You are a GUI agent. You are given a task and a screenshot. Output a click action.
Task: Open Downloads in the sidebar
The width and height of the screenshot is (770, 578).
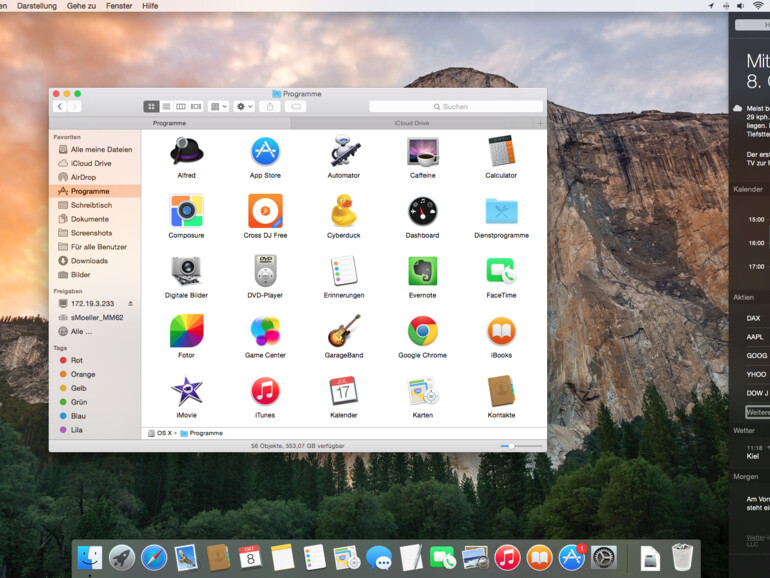point(95,261)
